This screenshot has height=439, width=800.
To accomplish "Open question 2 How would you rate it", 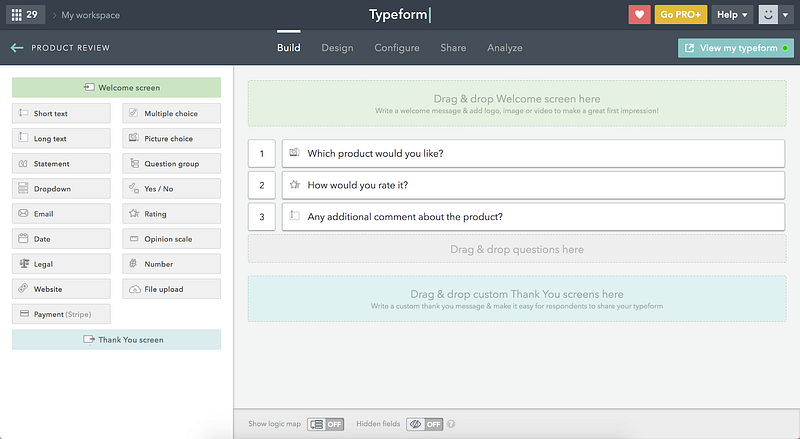I will [533, 185].
